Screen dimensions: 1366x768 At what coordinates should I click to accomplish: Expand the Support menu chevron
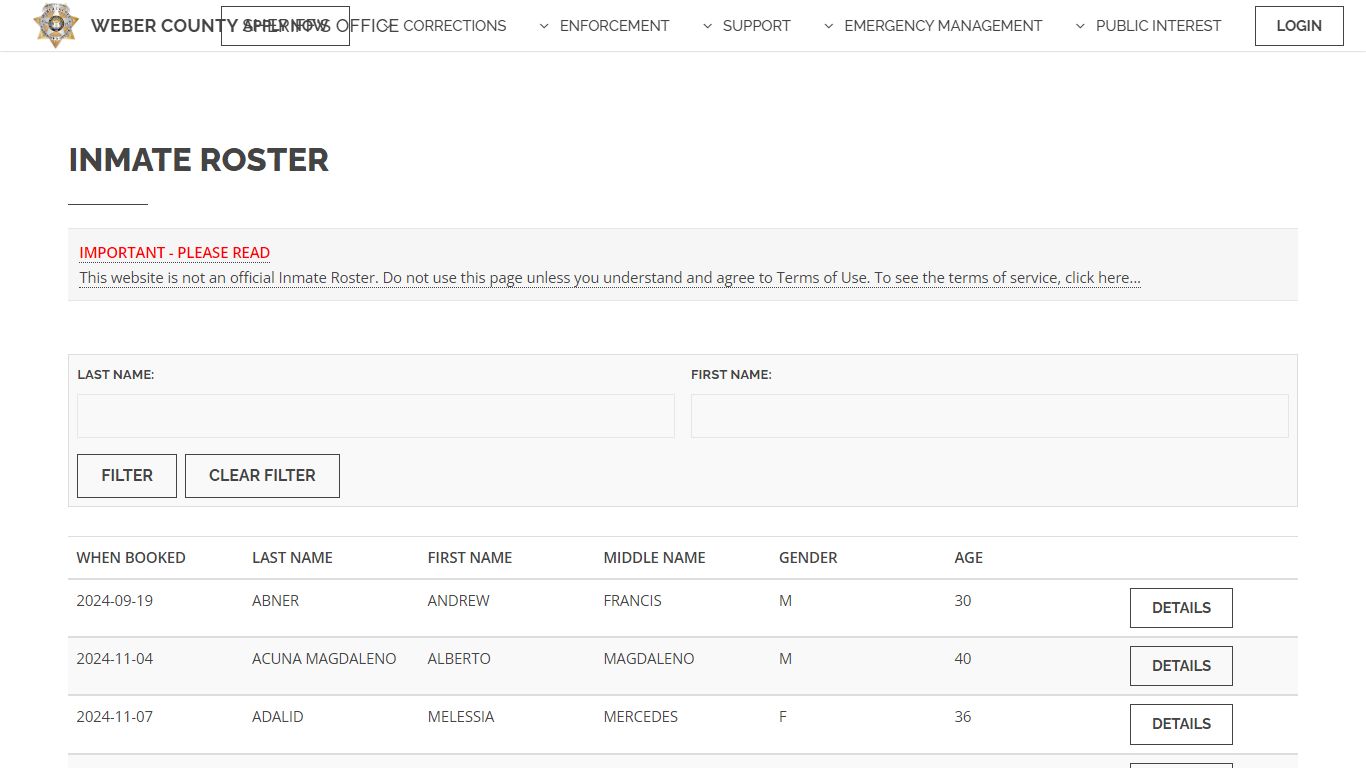point(707,26)
